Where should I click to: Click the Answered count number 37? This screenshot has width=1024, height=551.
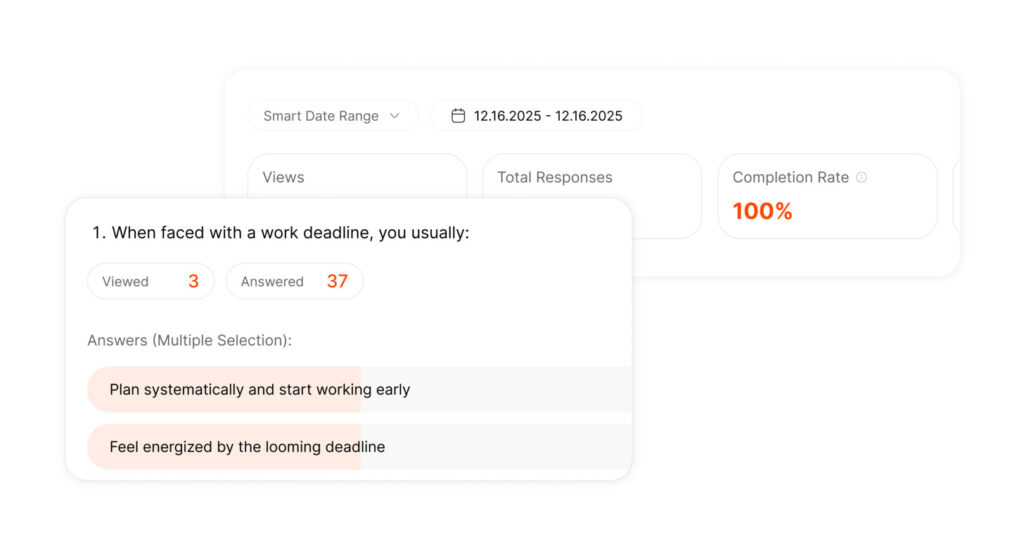click(337, 282)
